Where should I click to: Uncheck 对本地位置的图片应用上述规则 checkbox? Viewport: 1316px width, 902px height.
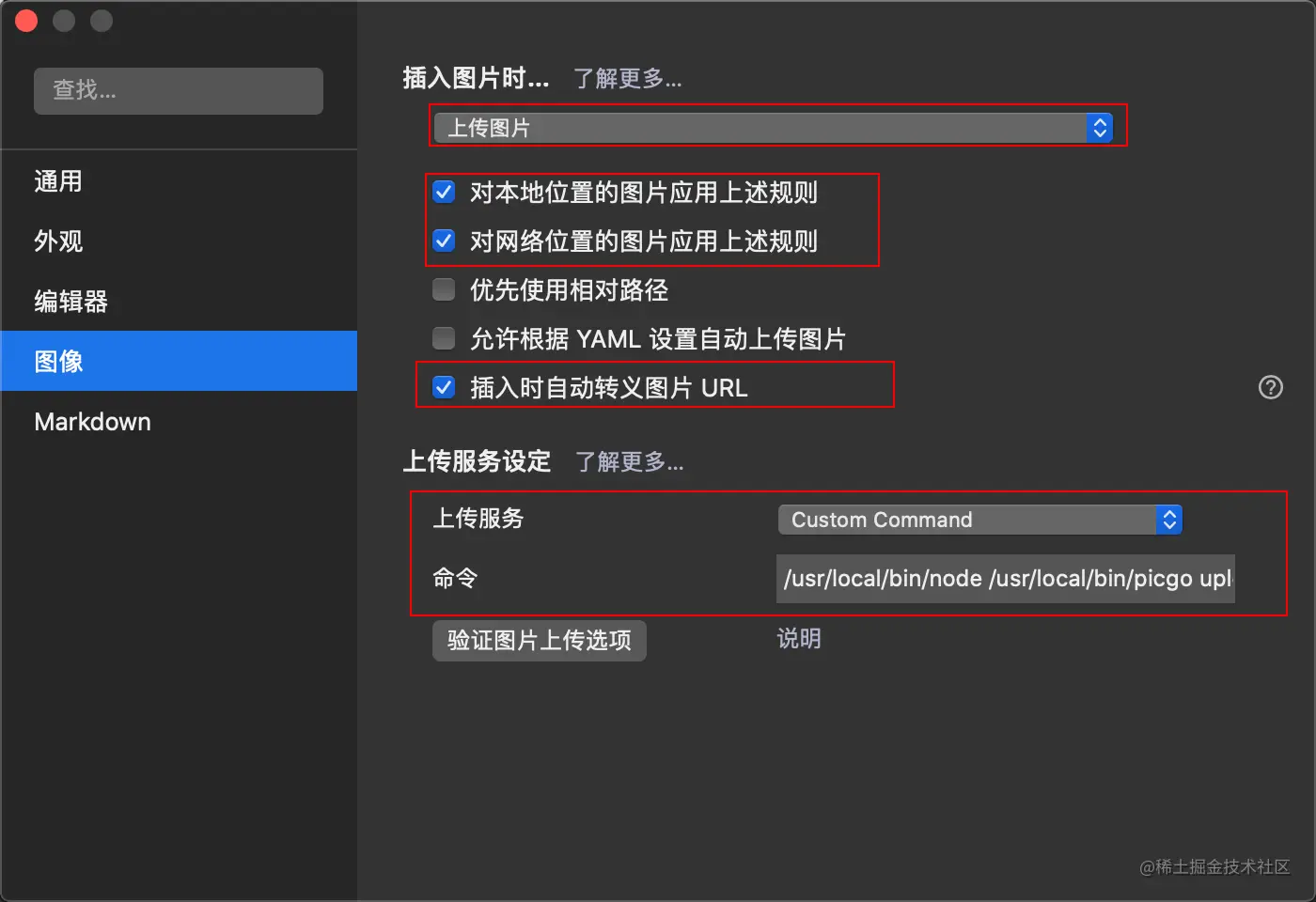(x=444, y=192)
